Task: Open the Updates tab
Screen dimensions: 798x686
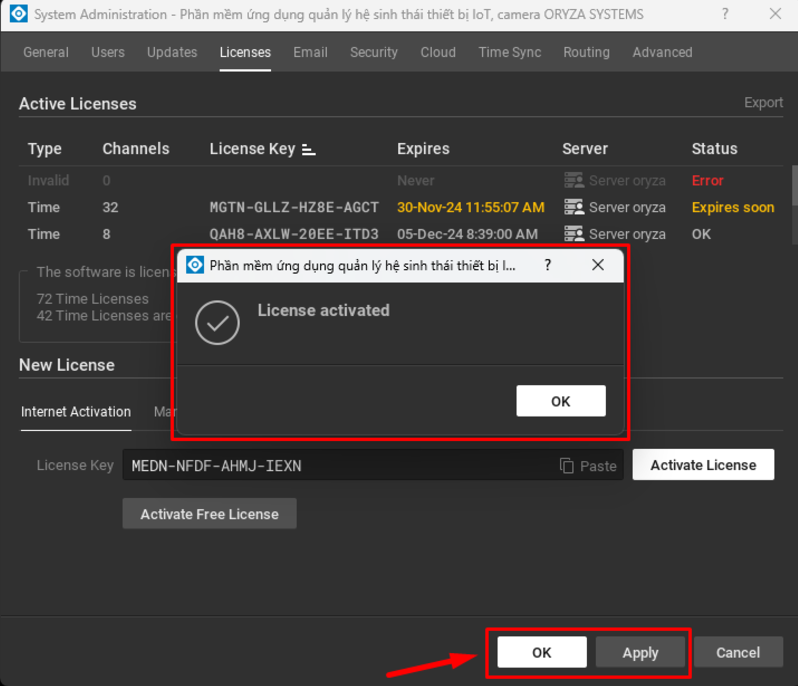Action: [172, 52]
